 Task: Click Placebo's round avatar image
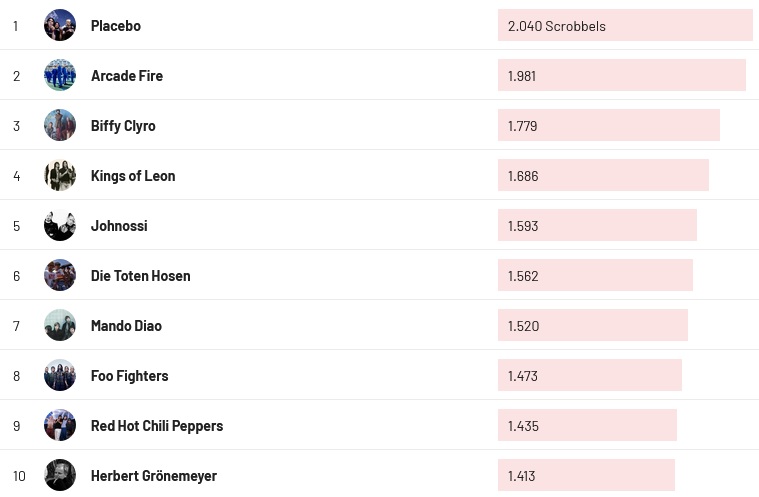pyautogui.click(x=60, y=25)
